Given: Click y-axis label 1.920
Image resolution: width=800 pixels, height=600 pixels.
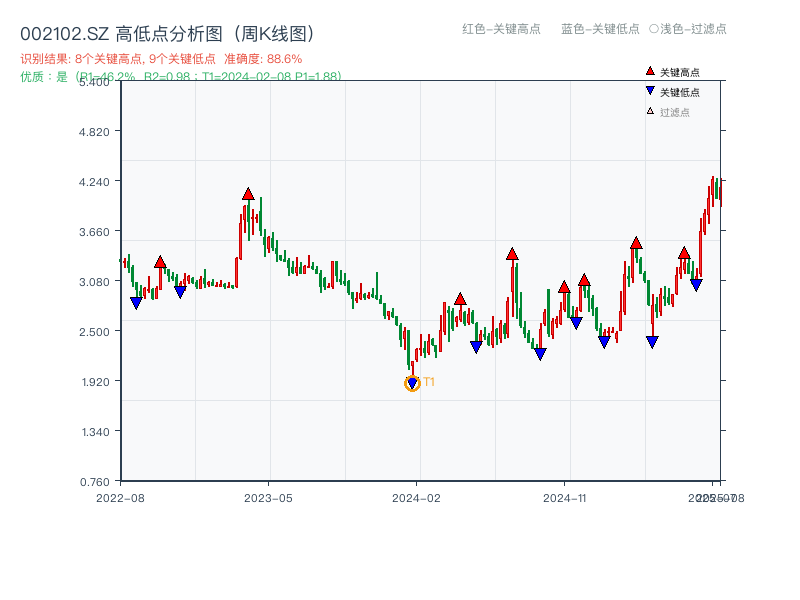Looking at the screenshot, I should (95, 382).
